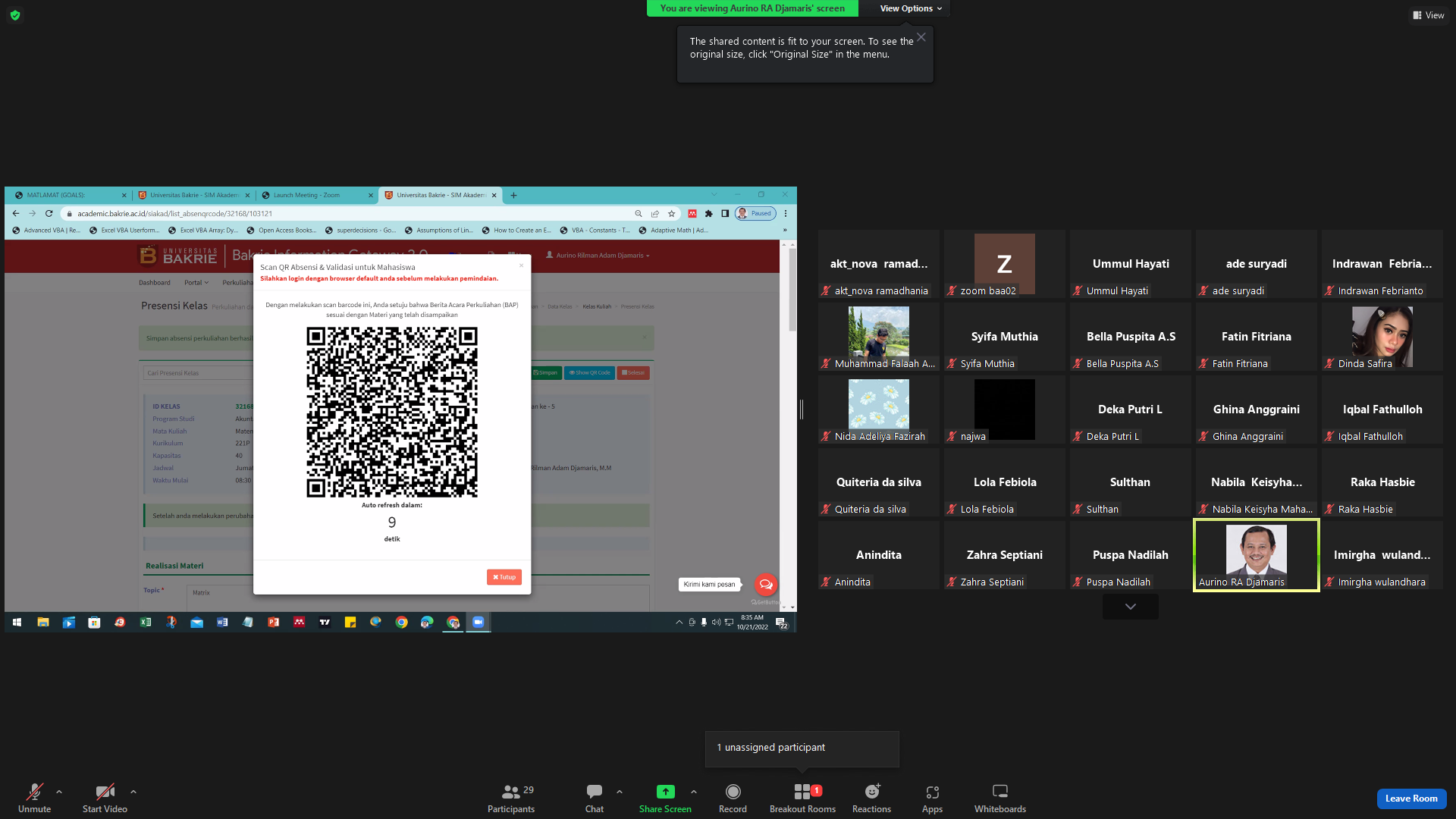The height and width of the screenshot is (819, 1456).
Task: Open the Reactions menu
Action: click(871, 799)
